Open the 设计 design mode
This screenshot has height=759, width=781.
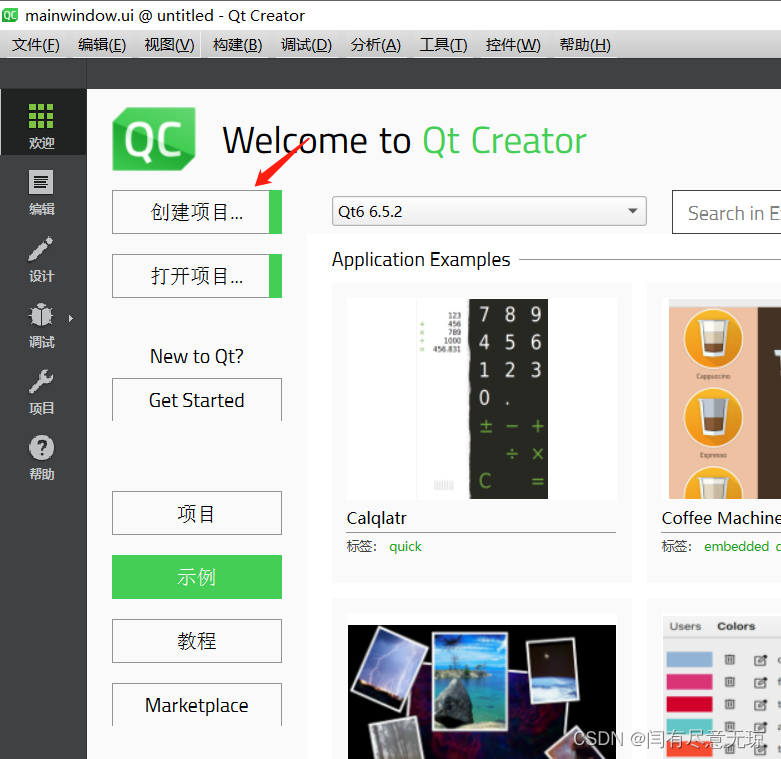(x=42, y=259)
